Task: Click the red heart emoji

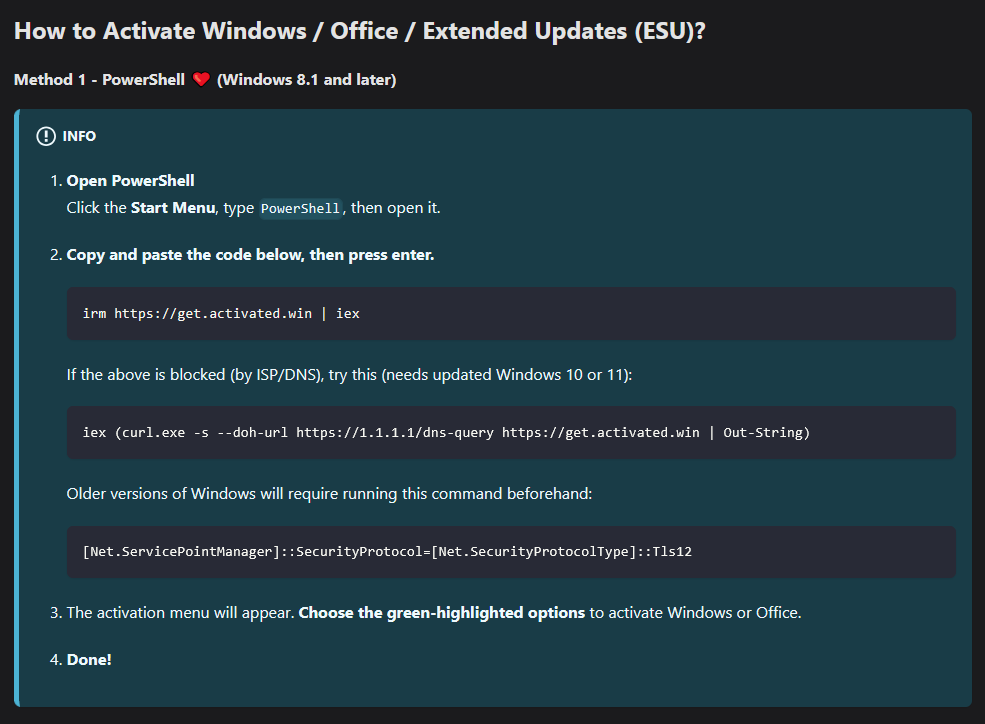Action: [x=201, y=80]
